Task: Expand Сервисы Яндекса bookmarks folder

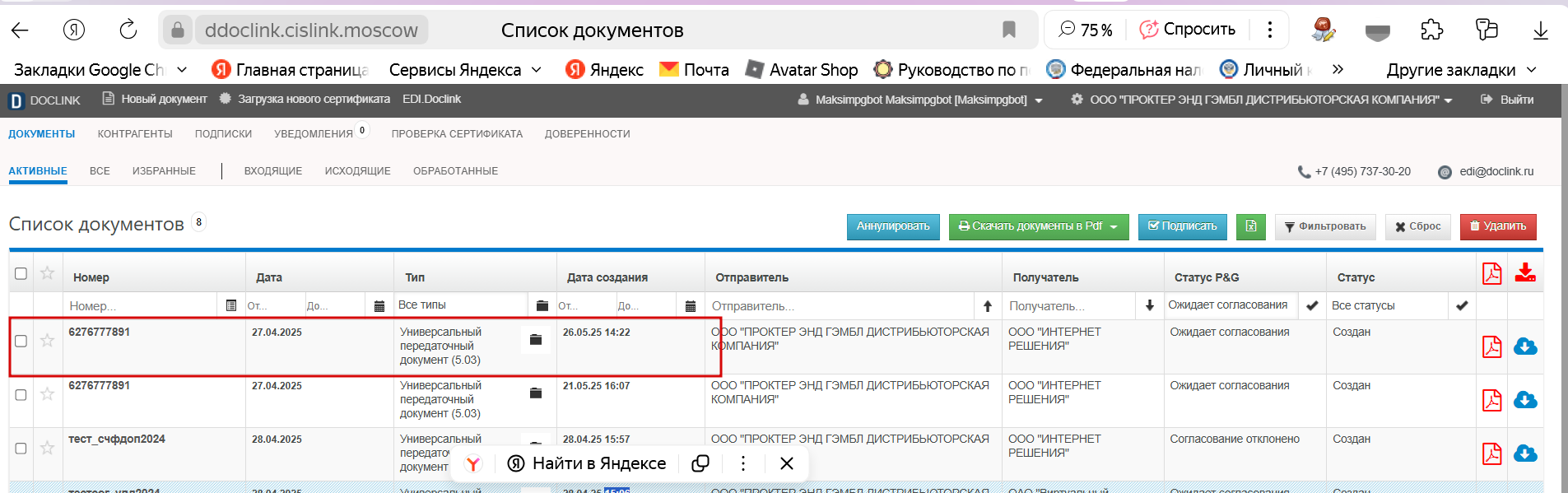Action: (x=465, y=70)
